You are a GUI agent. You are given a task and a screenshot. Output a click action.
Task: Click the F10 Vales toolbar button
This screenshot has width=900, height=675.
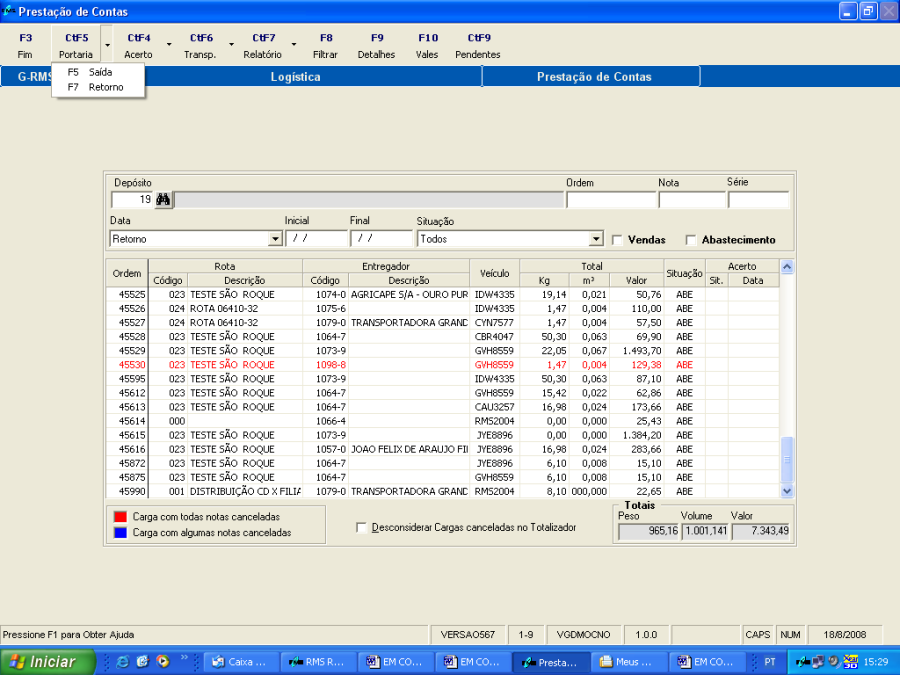coord(427,45)
